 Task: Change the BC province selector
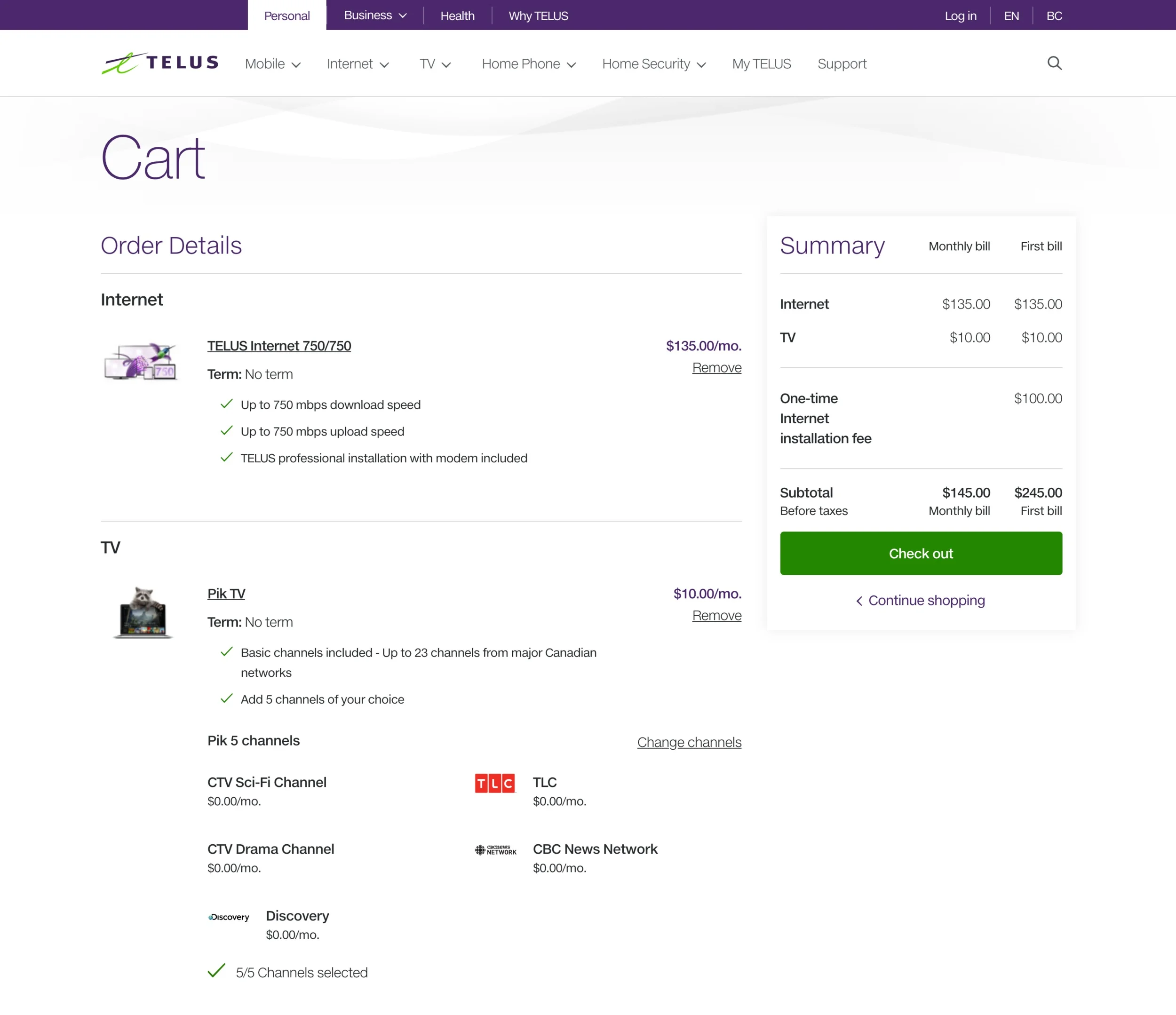pos(1054,16)
